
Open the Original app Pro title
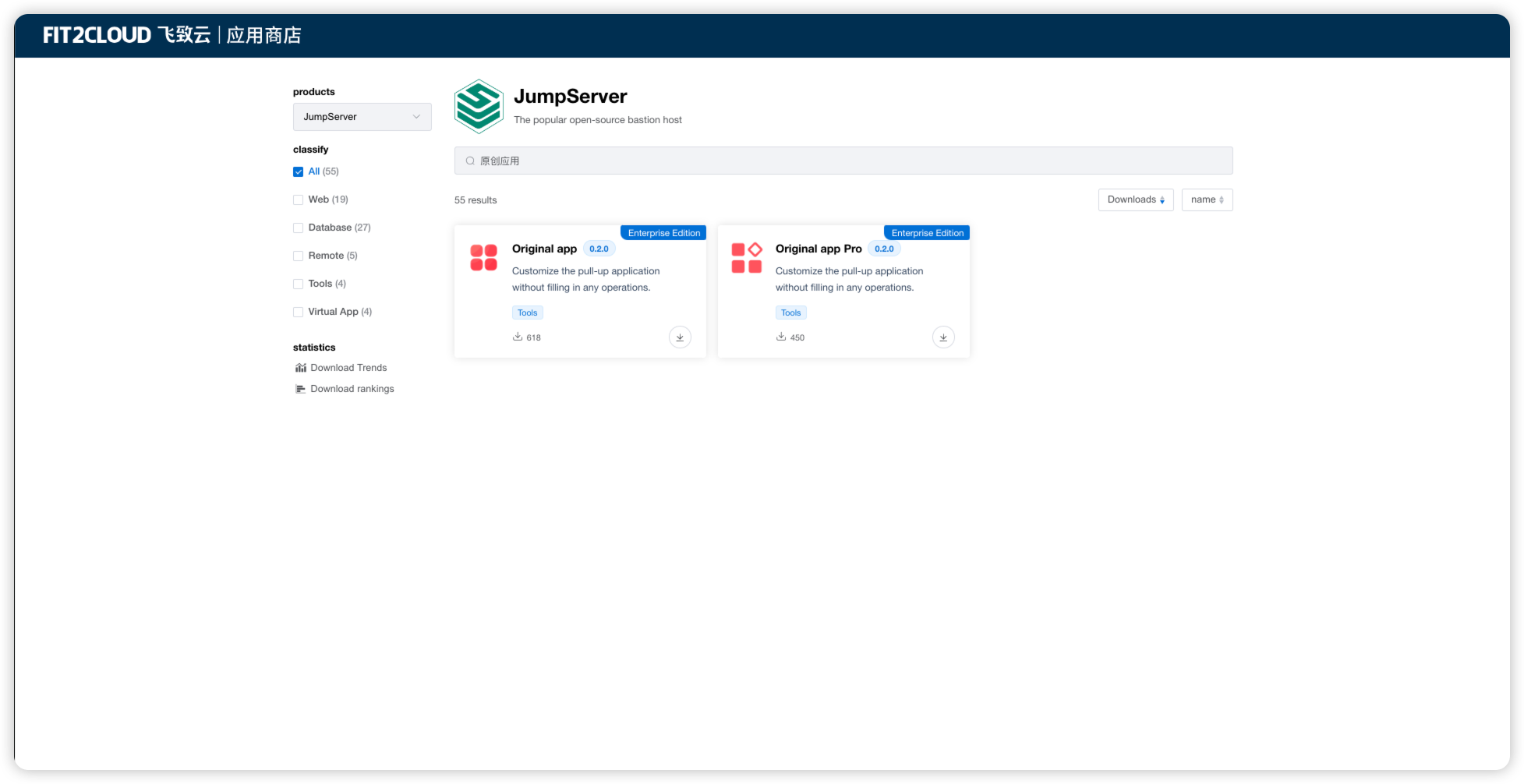pos(819,249)
